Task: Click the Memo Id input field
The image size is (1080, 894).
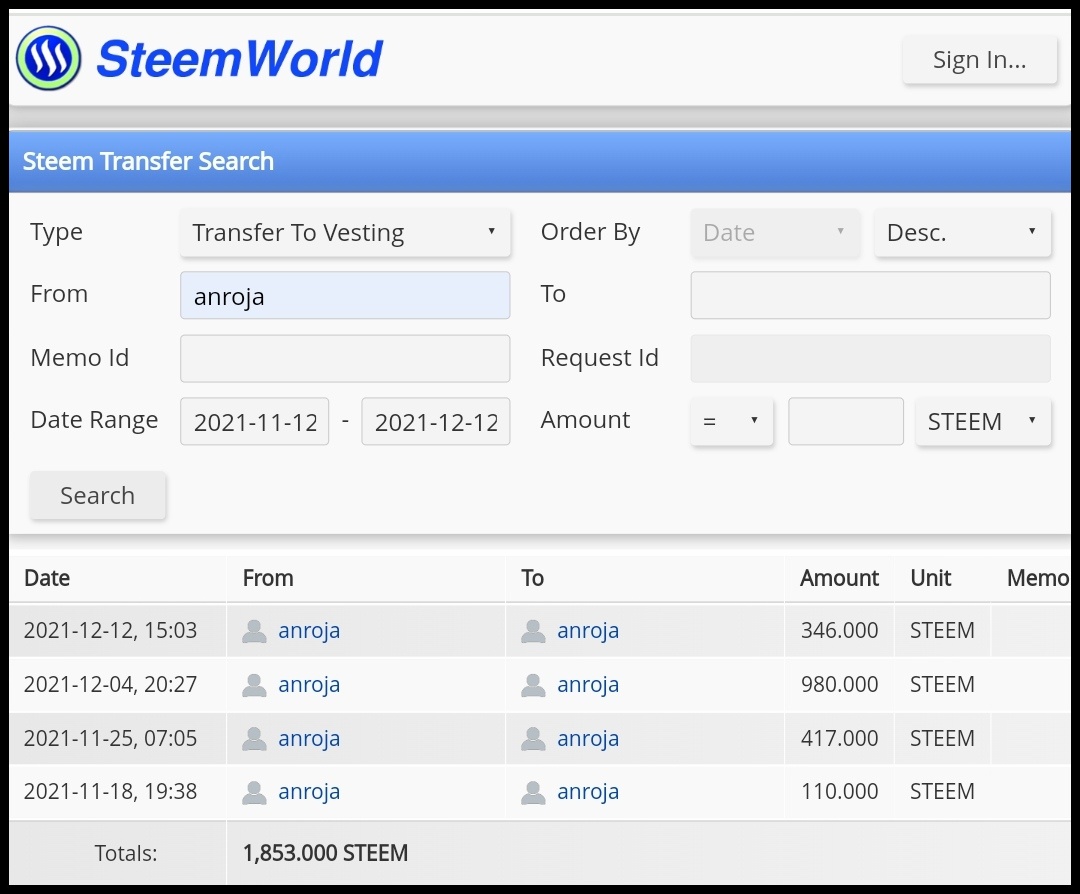Action: click(x=345, y=358)
